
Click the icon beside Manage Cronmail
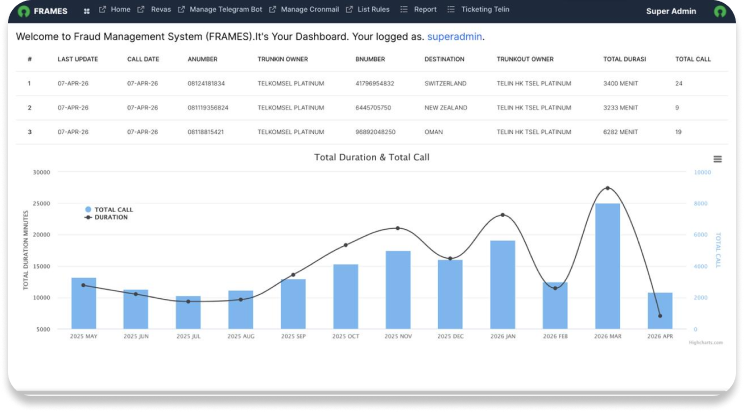273,9
